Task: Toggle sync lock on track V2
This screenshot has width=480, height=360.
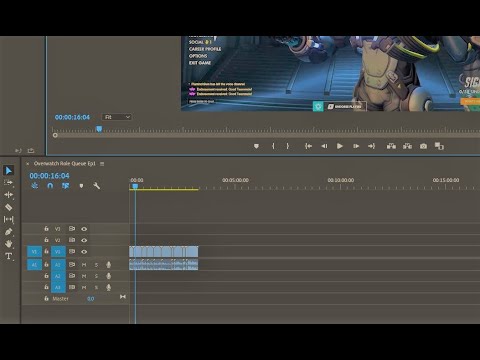Action: point(72,240)
